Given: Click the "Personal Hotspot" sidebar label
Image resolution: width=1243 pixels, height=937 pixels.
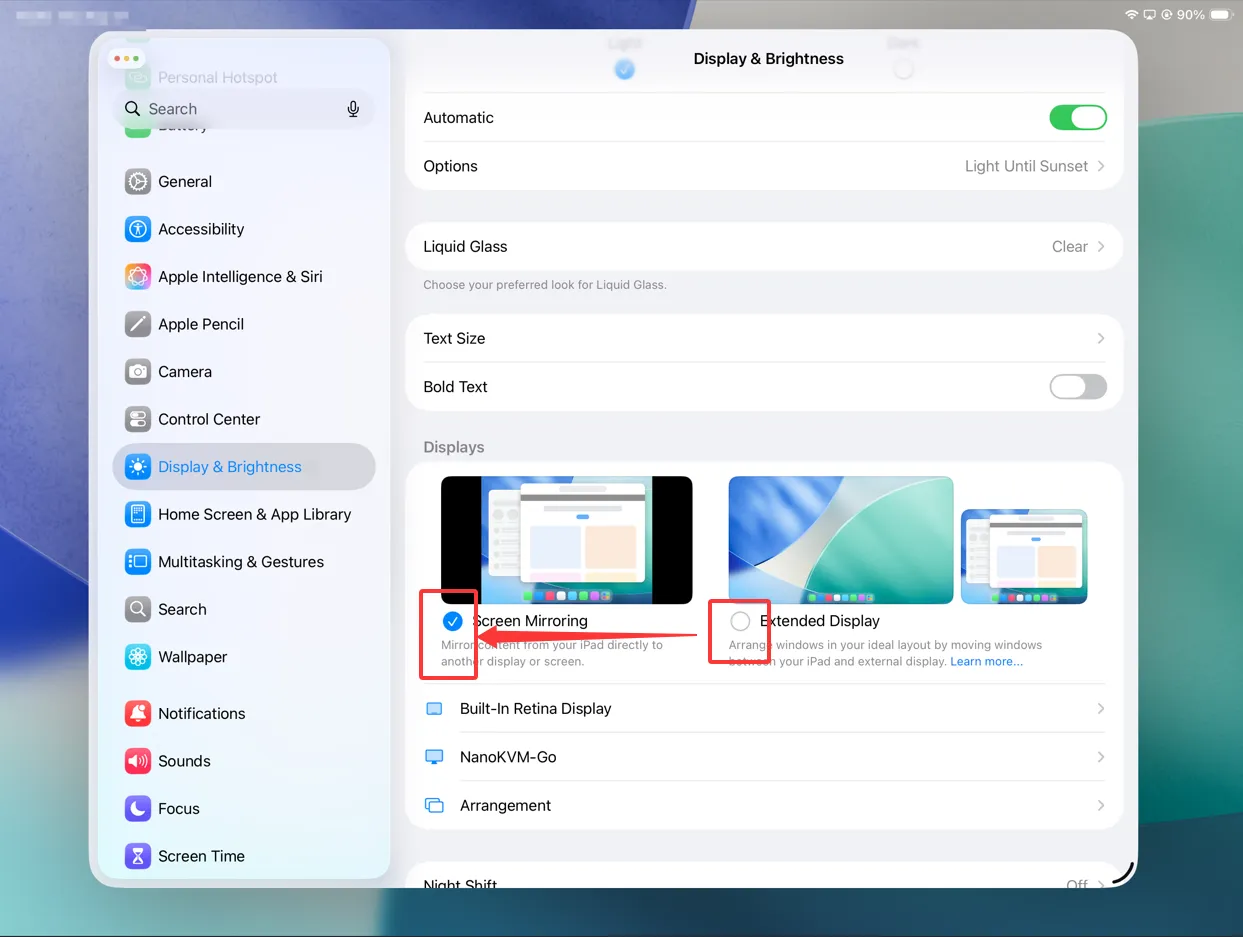Looking at the screenshot, I should [218, 78].
